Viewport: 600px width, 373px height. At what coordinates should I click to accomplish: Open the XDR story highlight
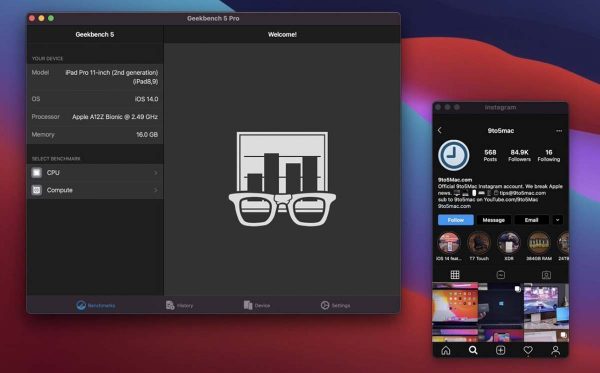[509, 246]
